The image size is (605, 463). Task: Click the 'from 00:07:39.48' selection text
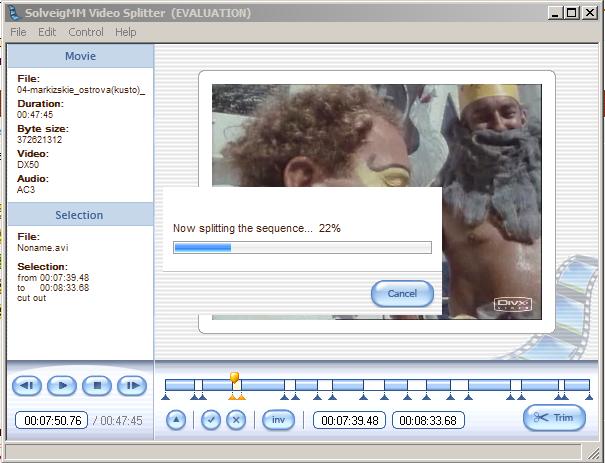point(53,278)
